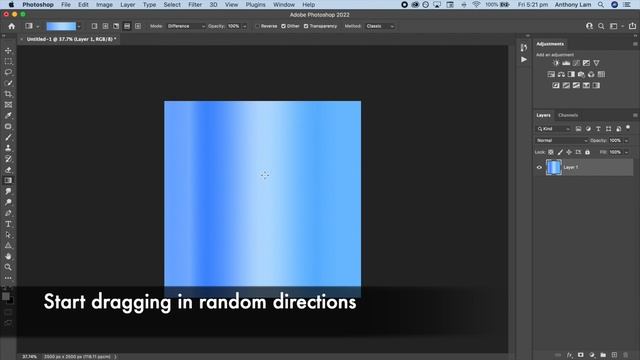This screenshot has width=640, height=360.
Task: Open the Method dropdown showing Classic
Action: coord(380,26)
